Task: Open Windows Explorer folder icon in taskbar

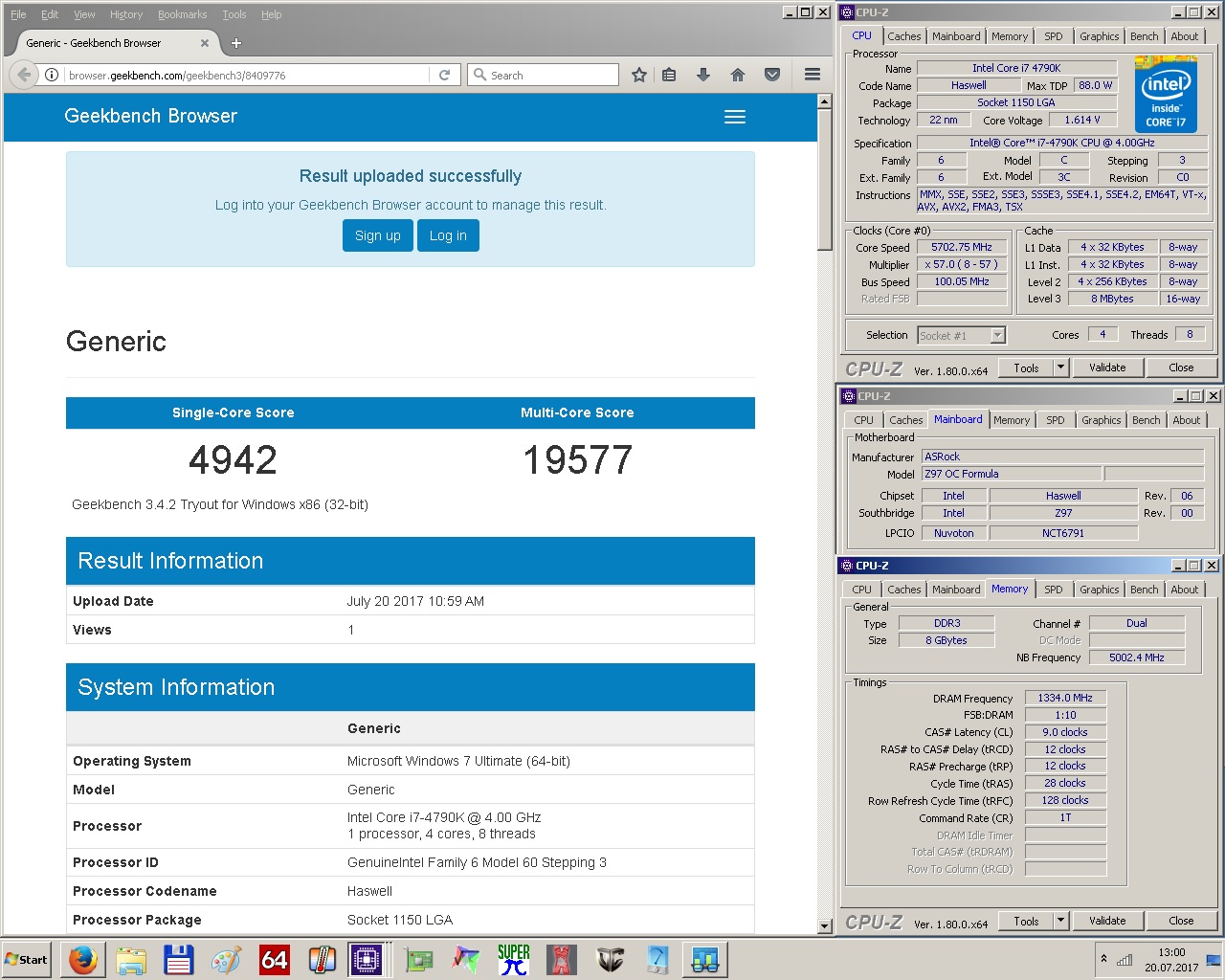Action: pos(131,959)
